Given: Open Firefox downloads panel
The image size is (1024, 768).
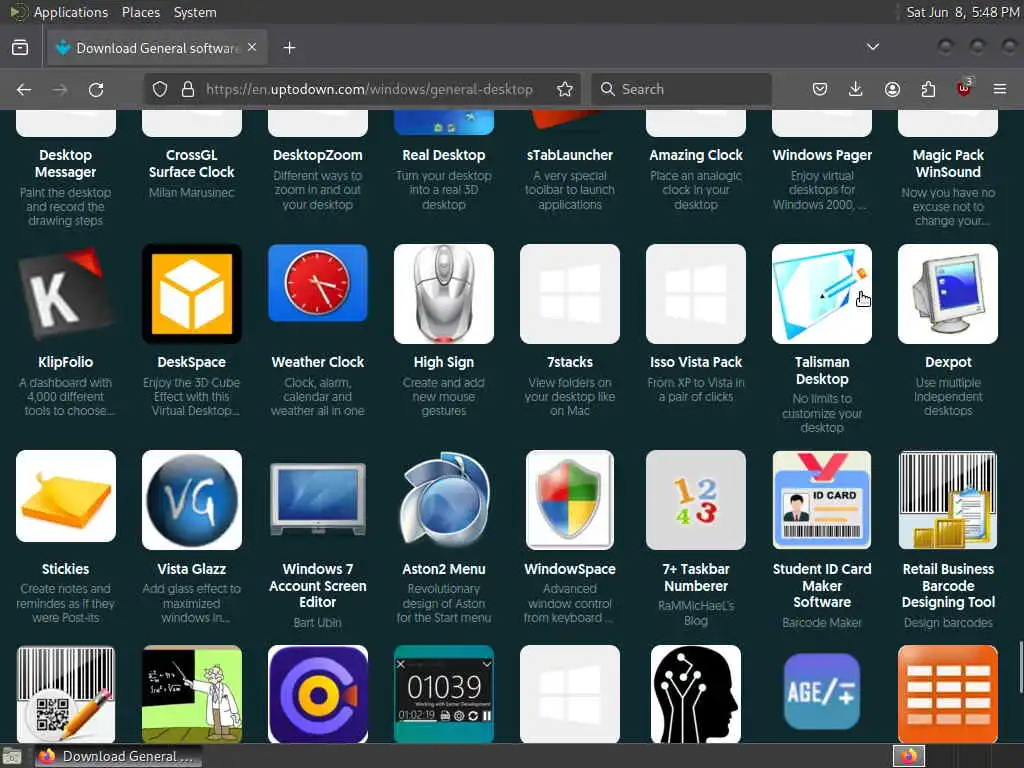Looking at the screenshot, I should click(x=856, y=89).
